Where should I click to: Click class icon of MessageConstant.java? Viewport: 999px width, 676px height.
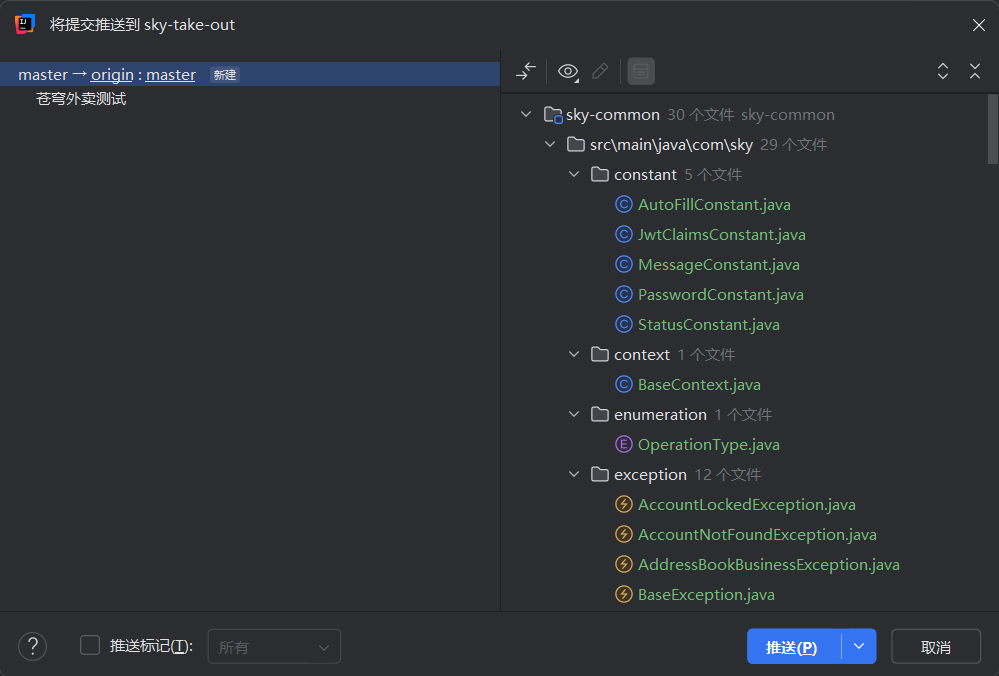(624, 264)
